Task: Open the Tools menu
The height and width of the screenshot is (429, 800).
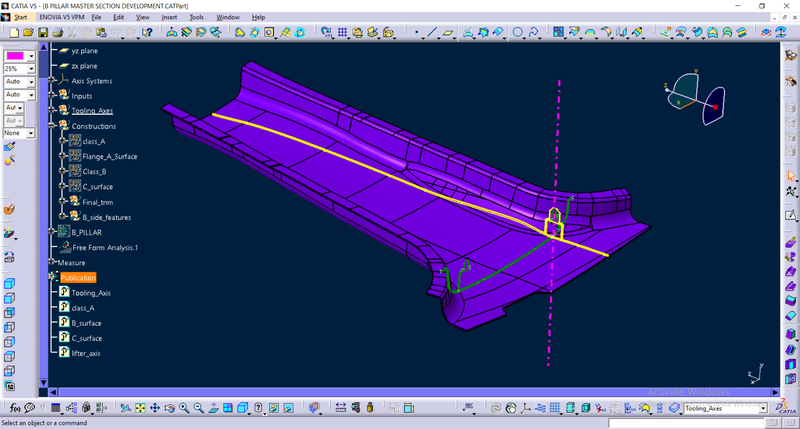Action: [197, 17]
